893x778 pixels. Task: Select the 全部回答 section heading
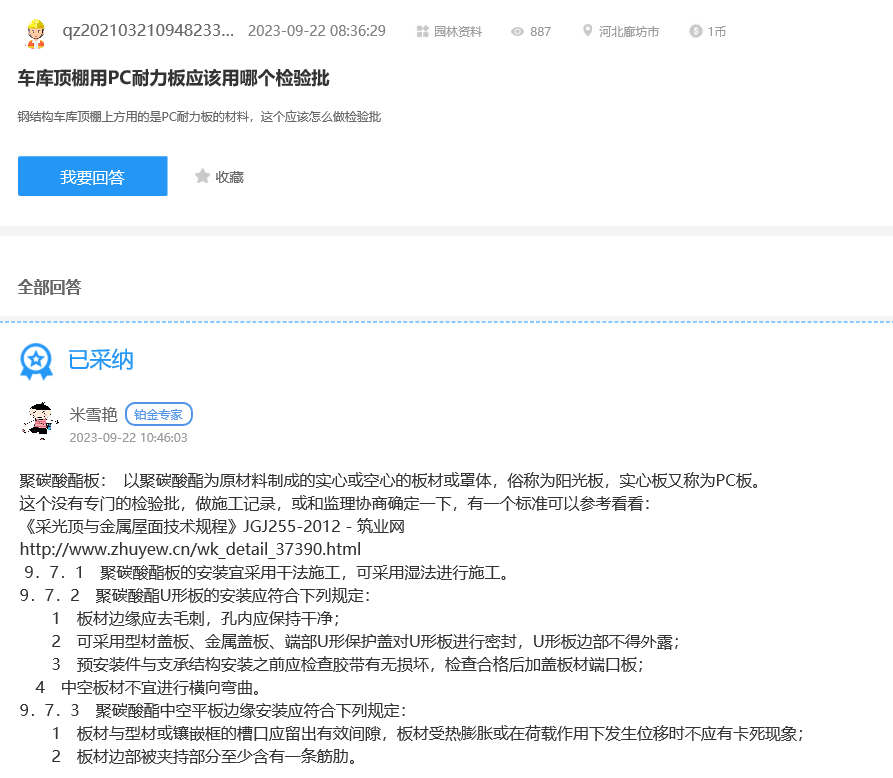(49, 287)
